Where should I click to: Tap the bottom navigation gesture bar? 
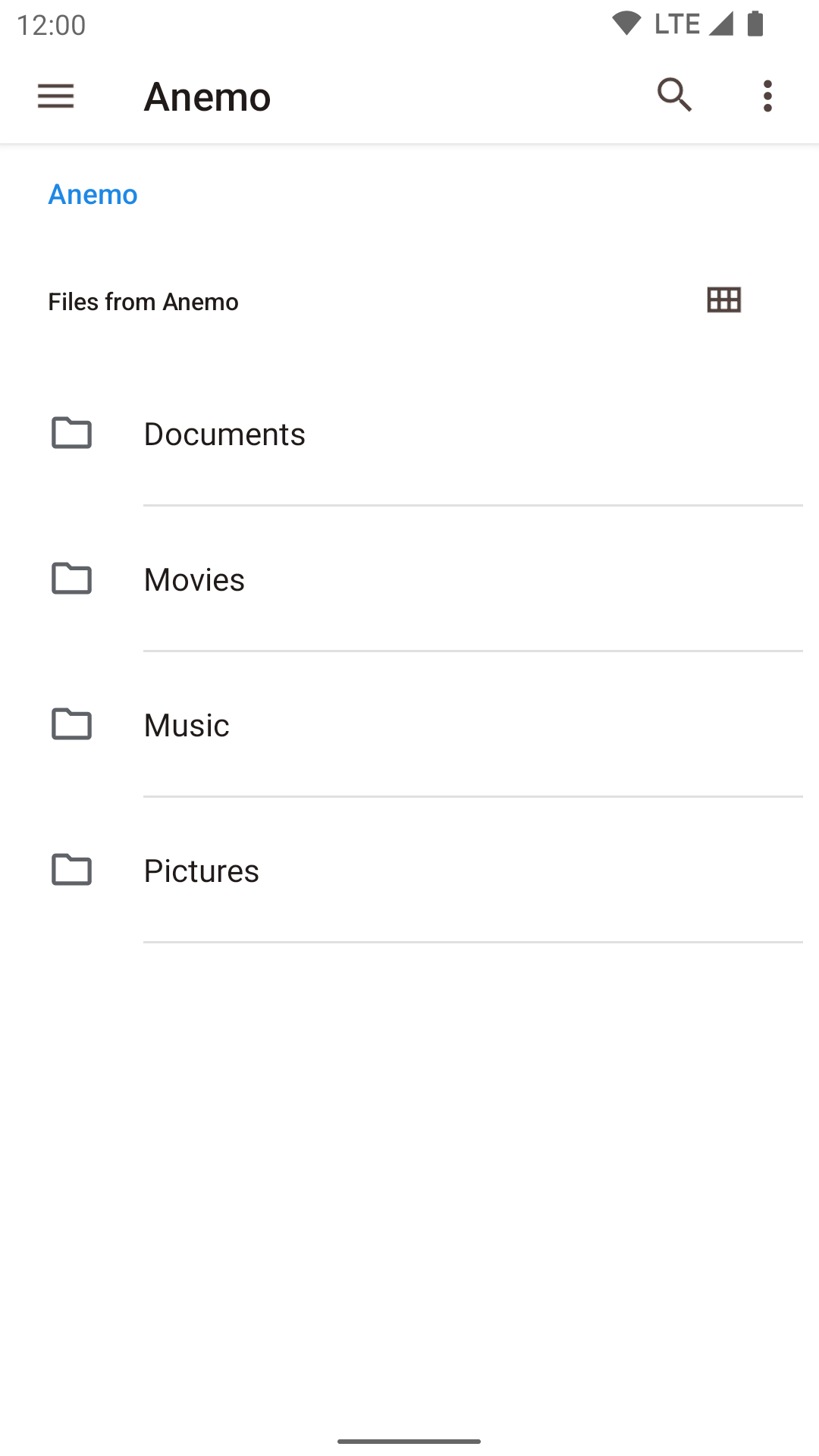click(x=409, y=1441)
